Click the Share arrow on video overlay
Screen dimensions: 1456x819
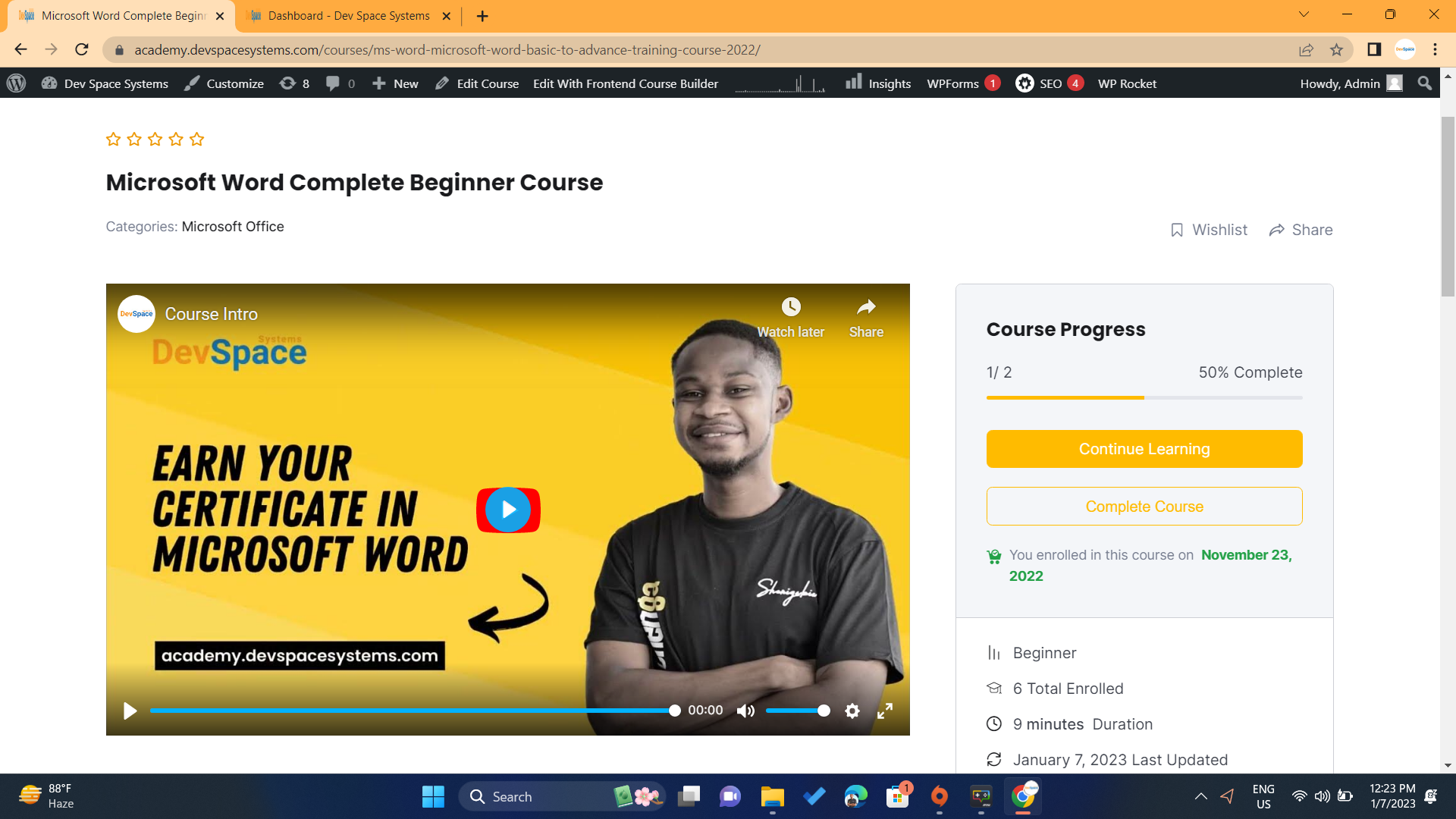(866, 307)
